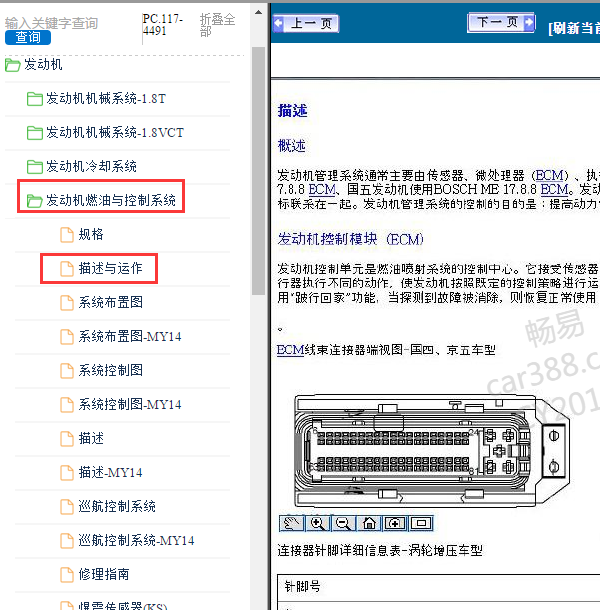Open the 描述与运作 document
The width and height of the screenshot is (600, 610).
(101, 268)
